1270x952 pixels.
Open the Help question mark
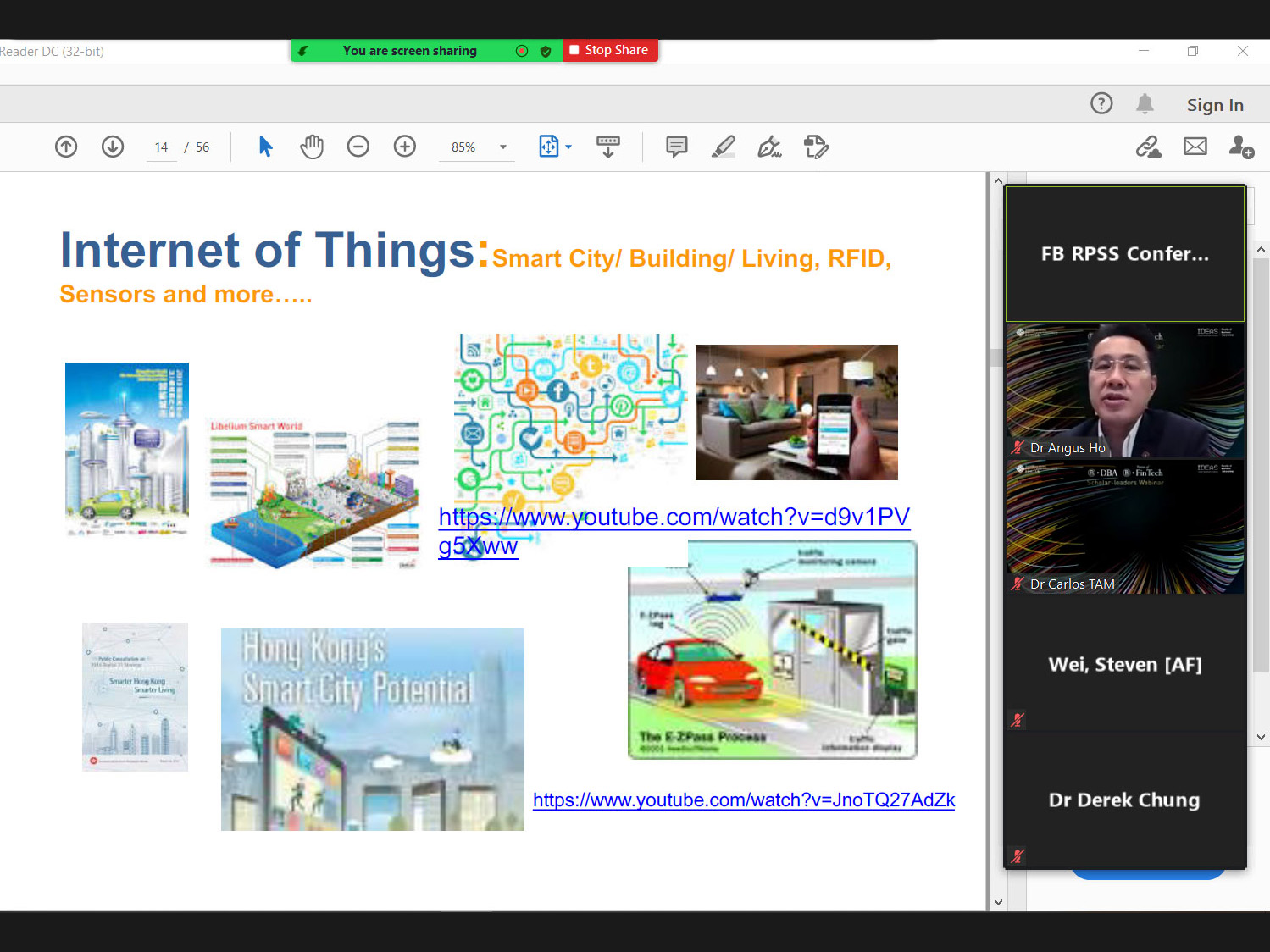(1101, 104)
